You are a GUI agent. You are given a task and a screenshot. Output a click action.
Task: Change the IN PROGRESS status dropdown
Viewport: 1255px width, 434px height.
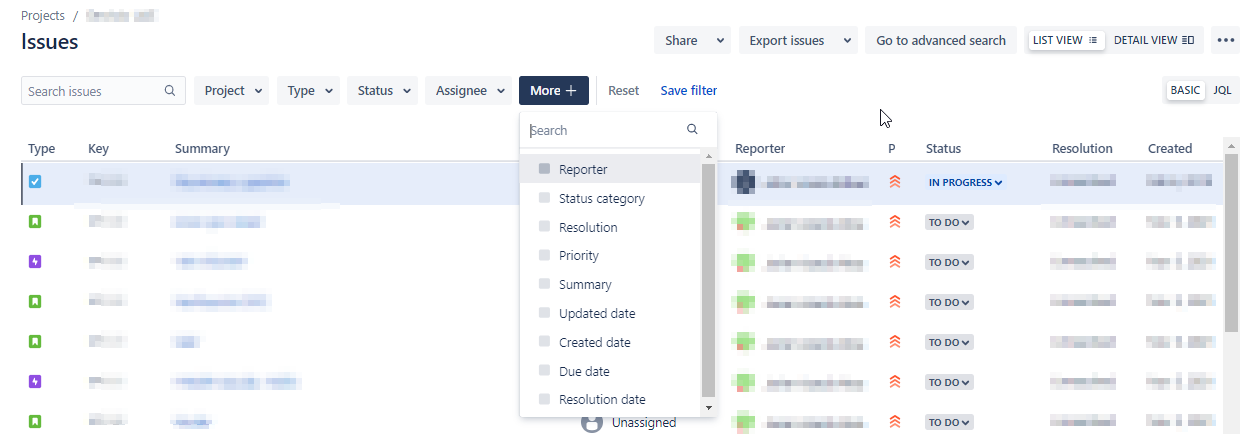tap(966, 183)
